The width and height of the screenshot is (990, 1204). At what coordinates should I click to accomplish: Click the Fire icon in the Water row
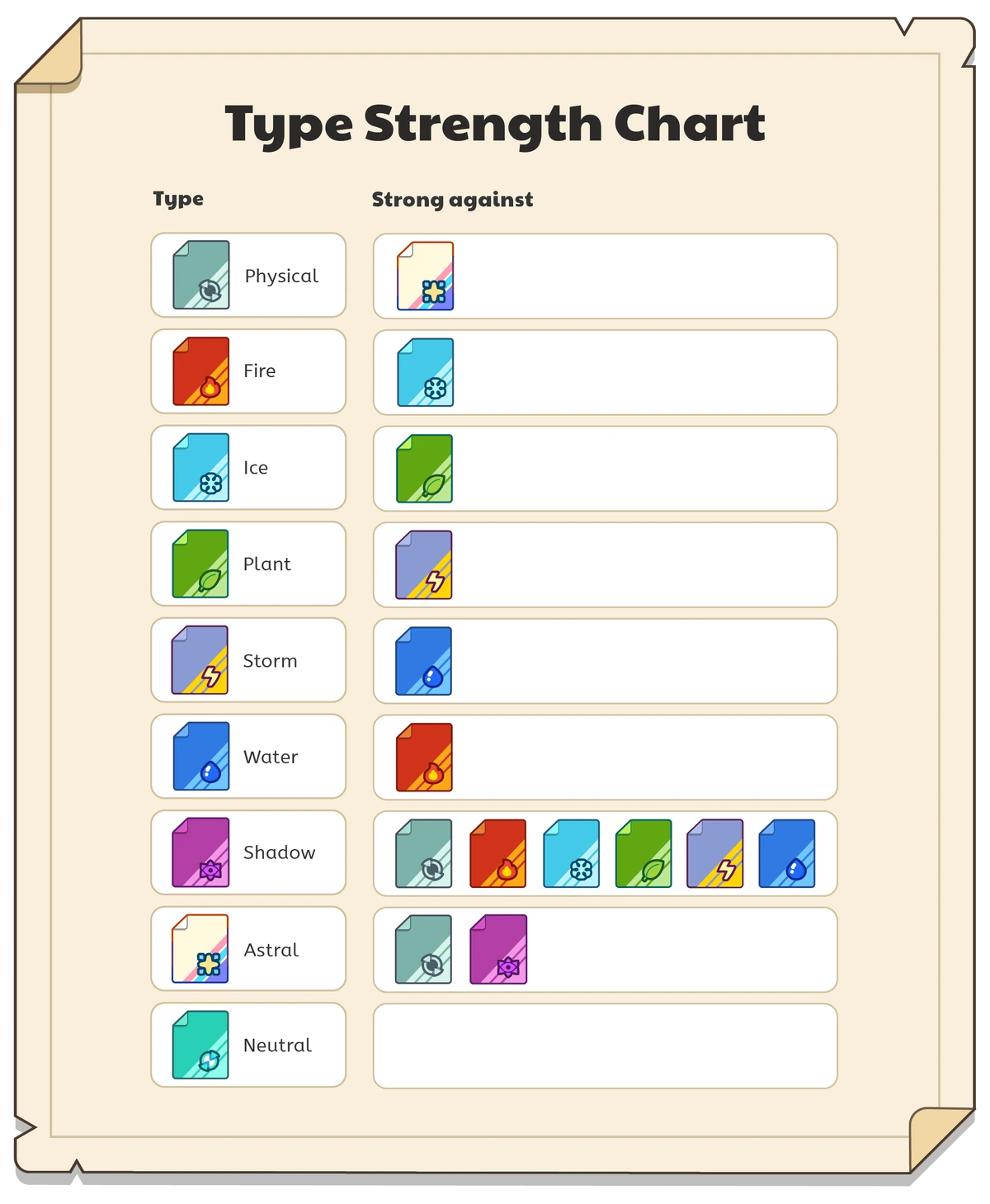pos(425,758)
